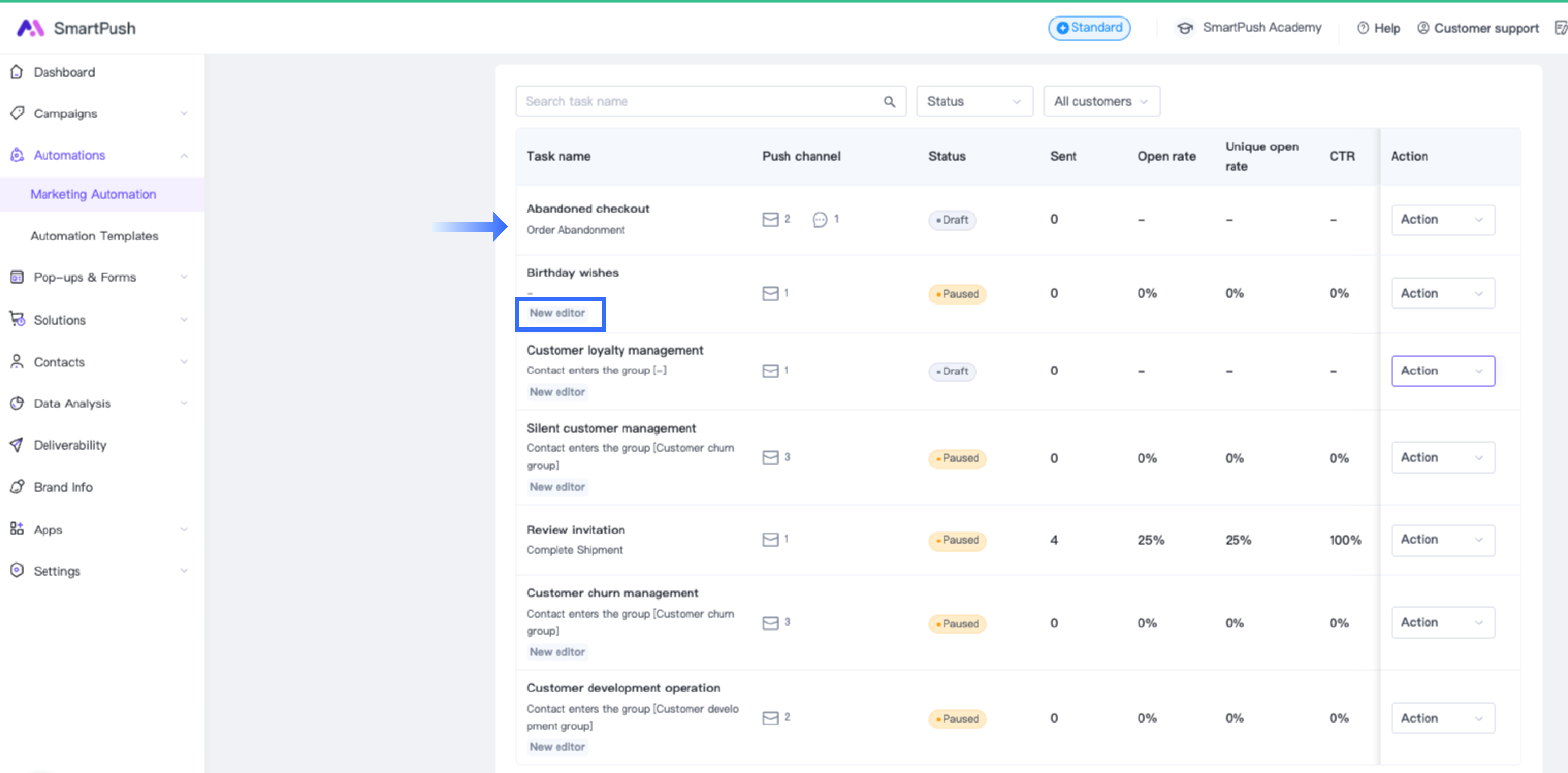Click the Brand Info icon
Image resolution: width=1568 pixels, height=773 pixels.
(17, 487)
